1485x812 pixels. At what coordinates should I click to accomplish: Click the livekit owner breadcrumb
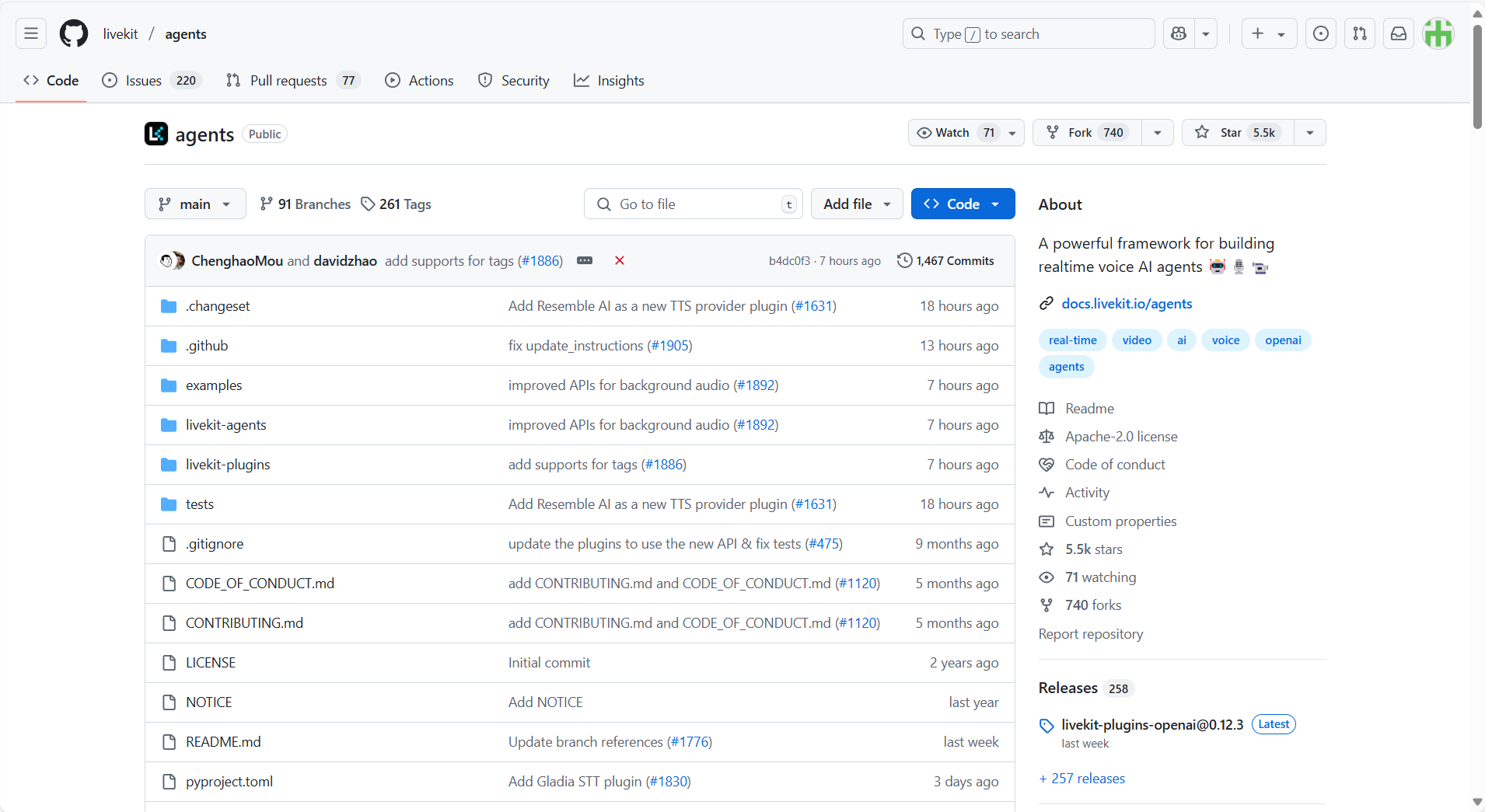[121, 33]
